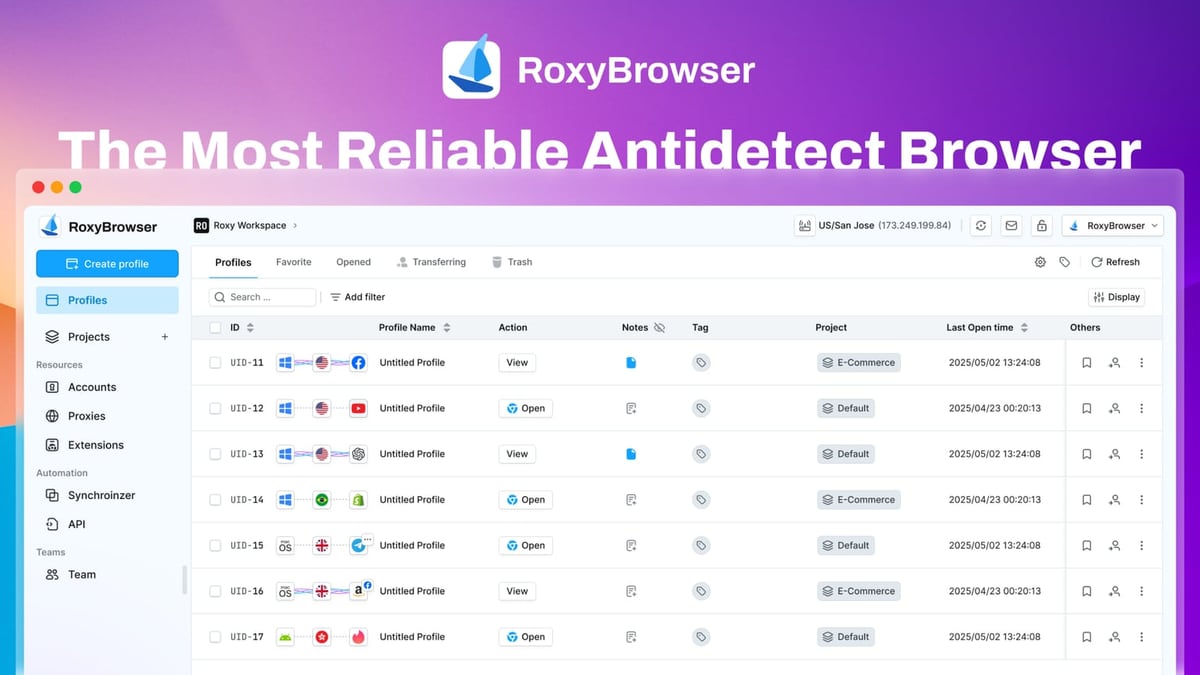Open the blue note icon for UID-11
The width and height of the screenshot is (1200, 675).
pyautogui.click(x=631, y=363)
